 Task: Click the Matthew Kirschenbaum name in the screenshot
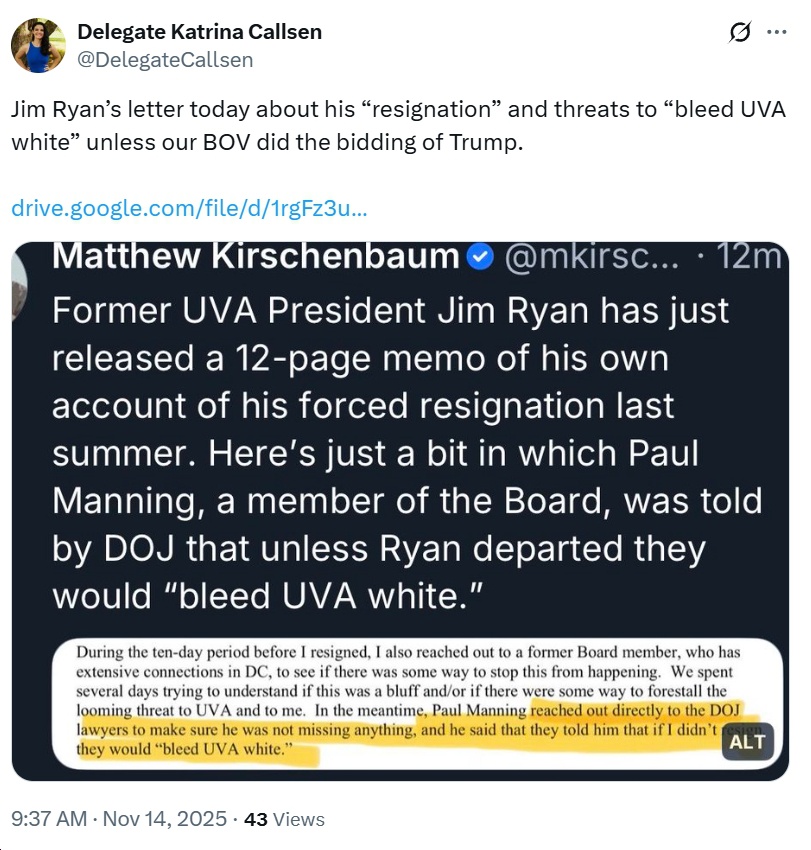tap(255, 256)
